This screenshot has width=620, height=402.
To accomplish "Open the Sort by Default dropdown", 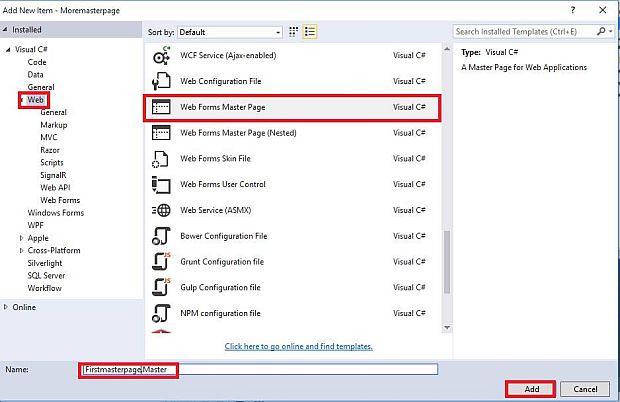I will (230, 32).
